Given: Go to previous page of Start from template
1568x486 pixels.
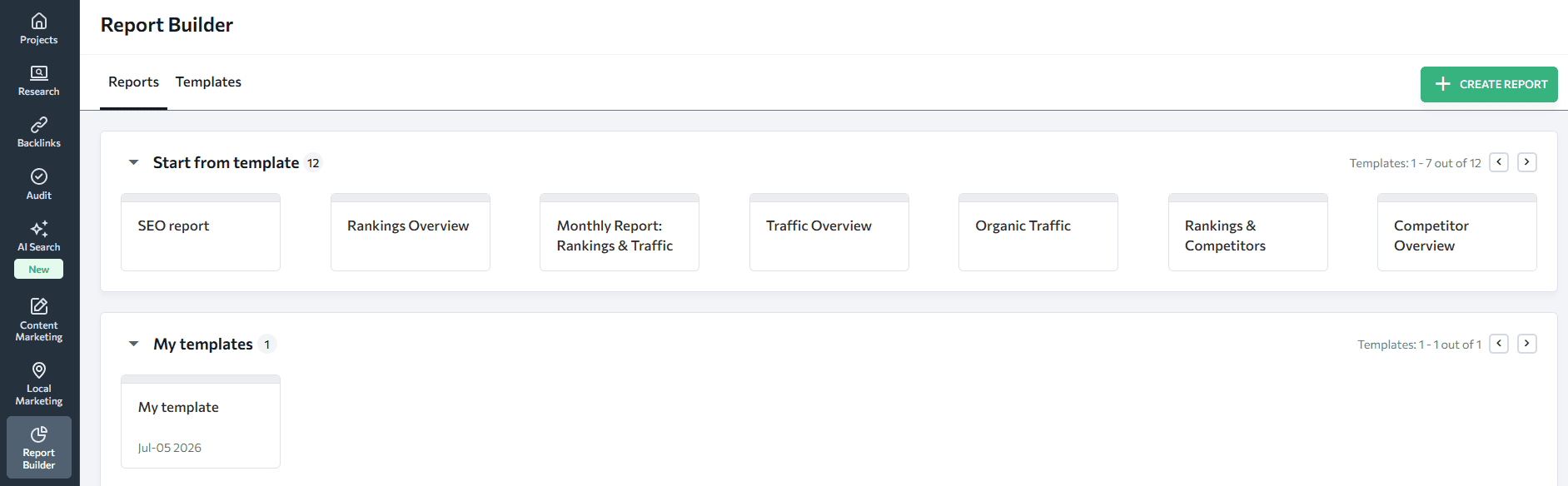Looking at the screenshot, I should [1499, 162].
